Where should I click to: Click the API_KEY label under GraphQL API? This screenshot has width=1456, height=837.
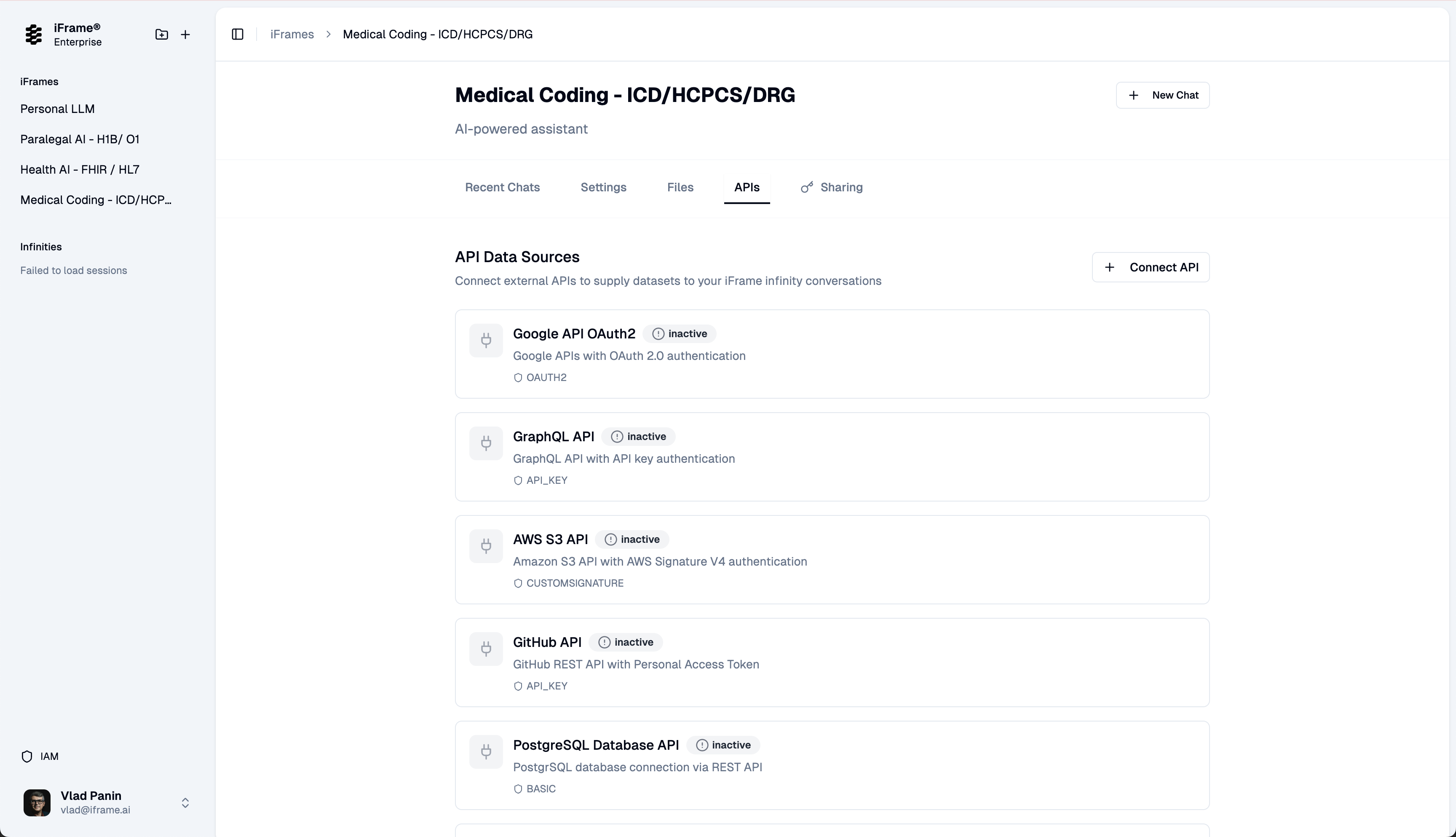(547, 480)
